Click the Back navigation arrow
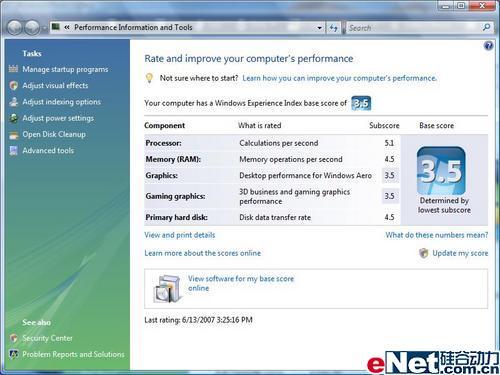The image size is (500, 375). point(15,28)
